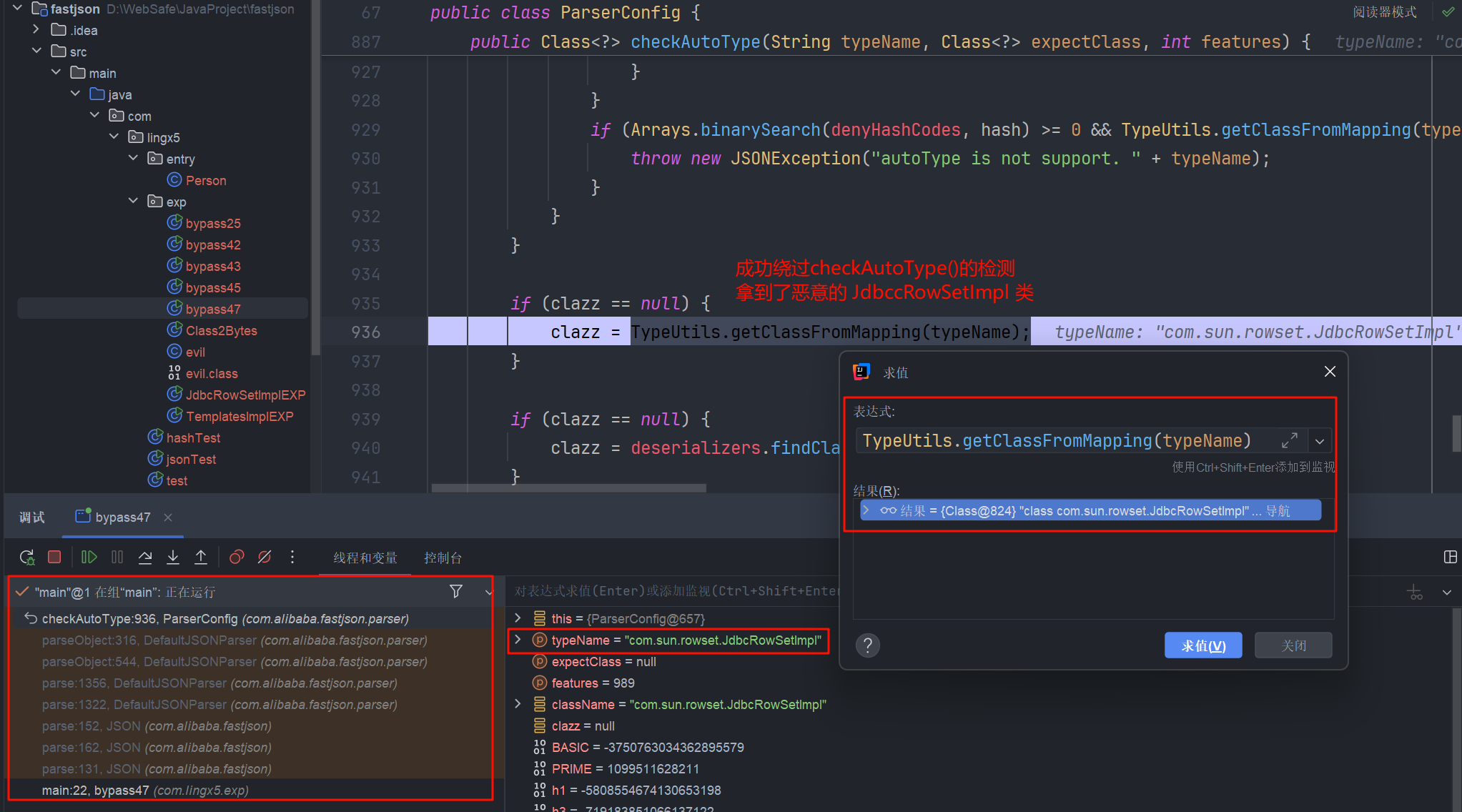Click the step out icon
This screenshot has height=812, width=1462.
point(201,557)
